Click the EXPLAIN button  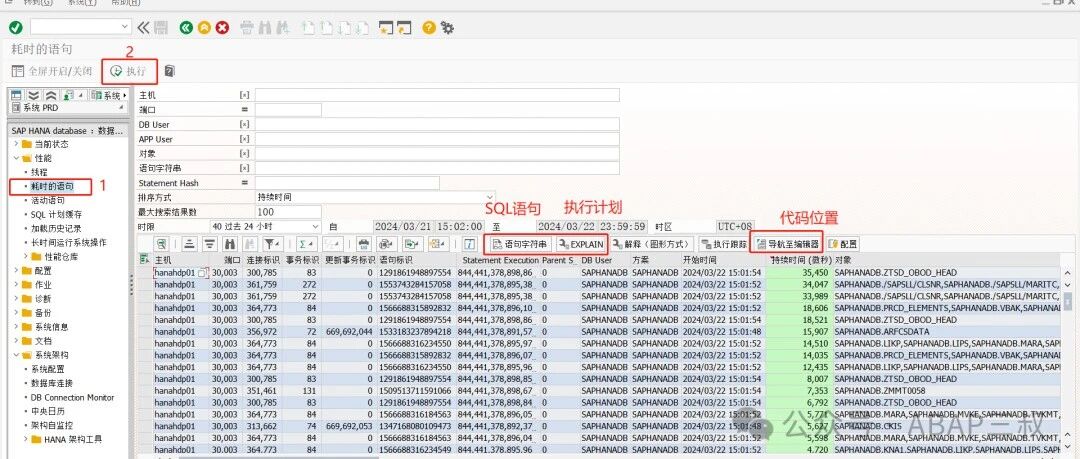(x=582, y=244)
